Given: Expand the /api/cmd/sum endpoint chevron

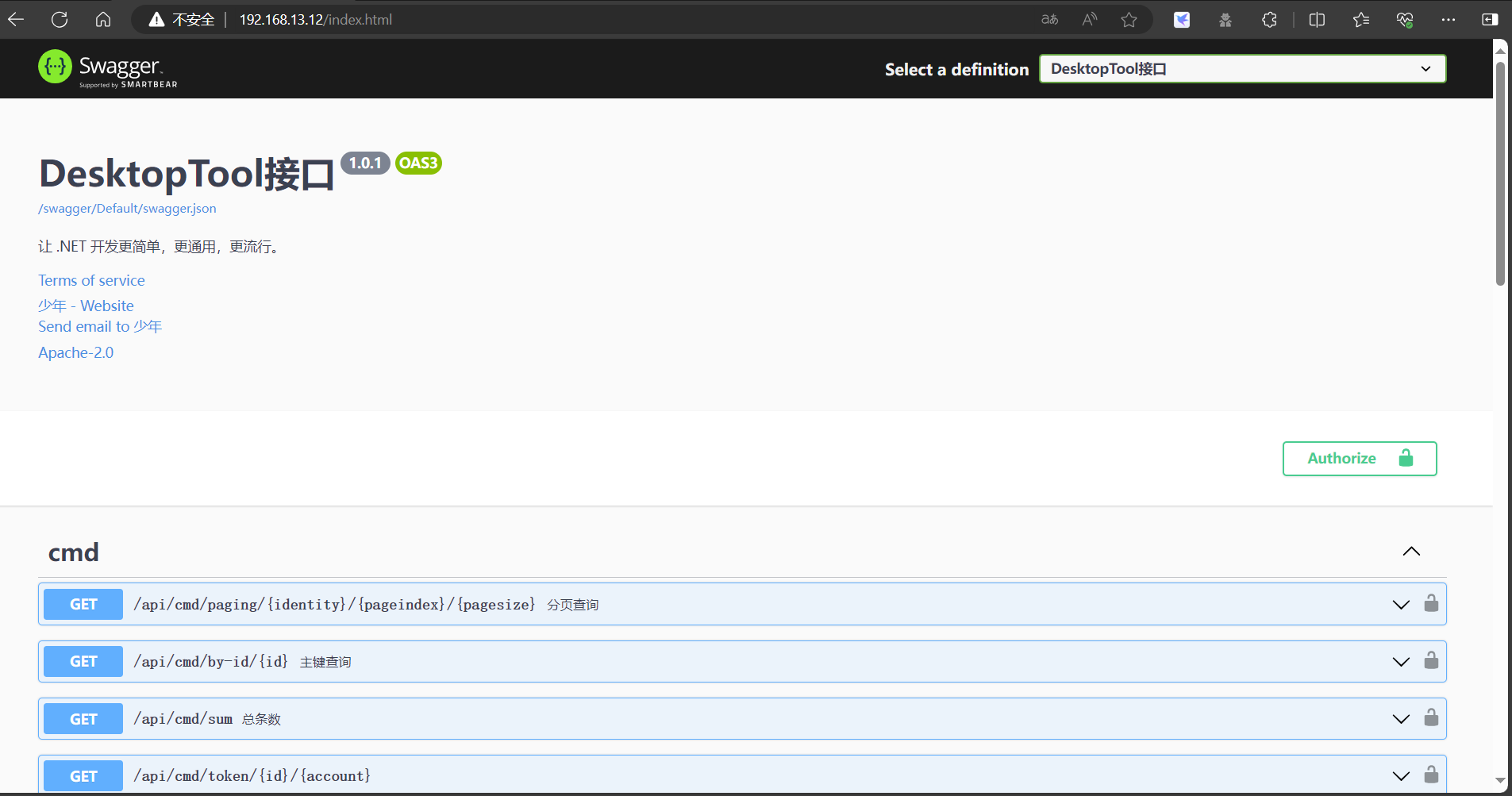Looking at the screenshot, I should click(1401, 719).
